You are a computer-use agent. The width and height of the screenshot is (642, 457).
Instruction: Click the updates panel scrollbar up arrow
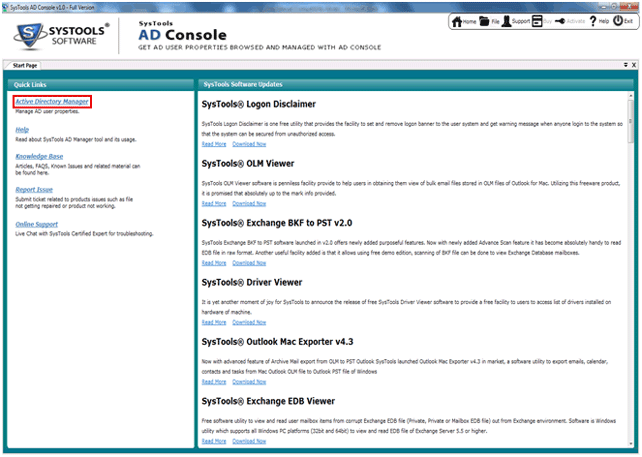tap(631, 96)
